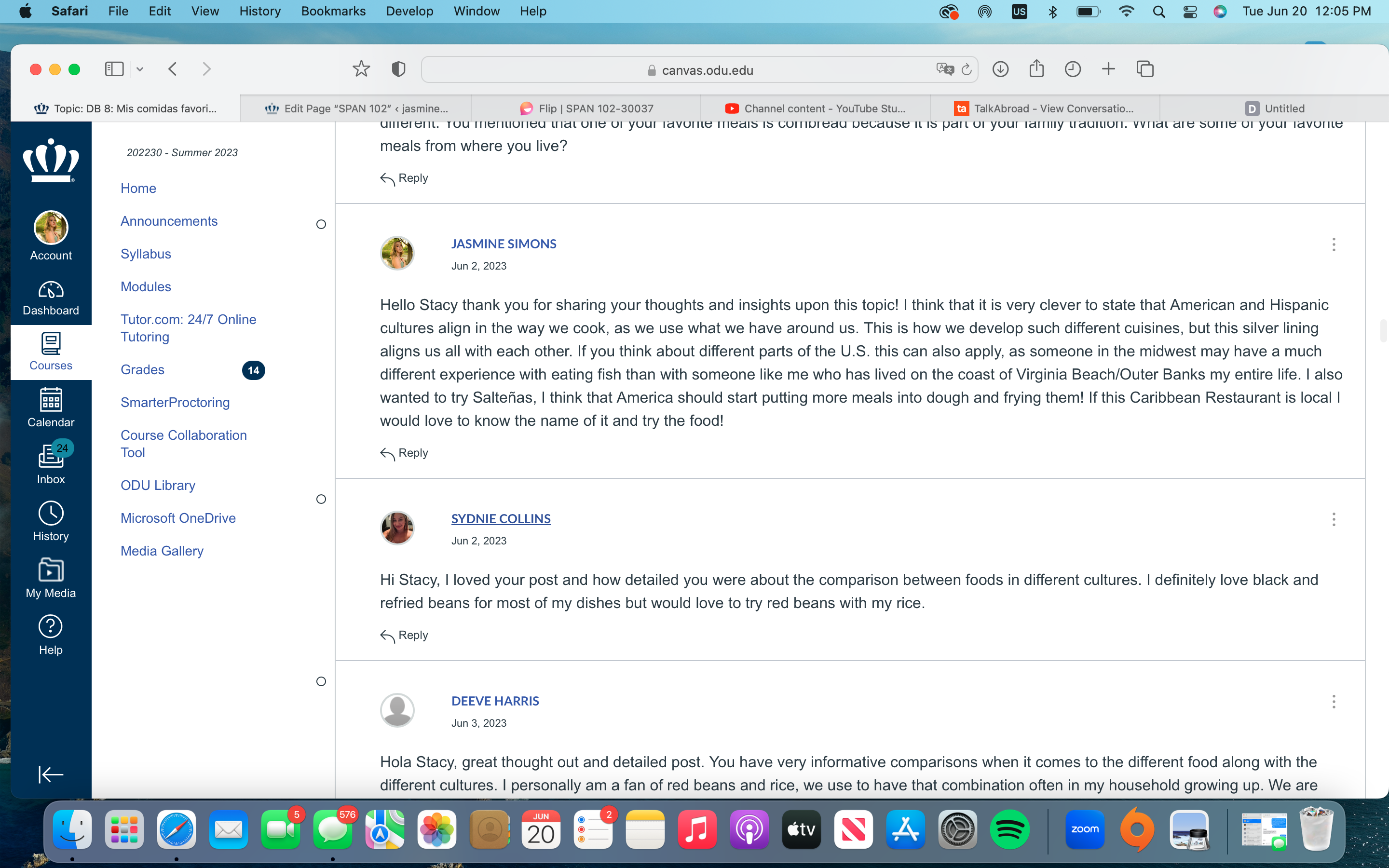The width and height of the screenshot is (1389, 868).
Task: Collapse the global navigation with arrow icon
Action: point(51,774)
